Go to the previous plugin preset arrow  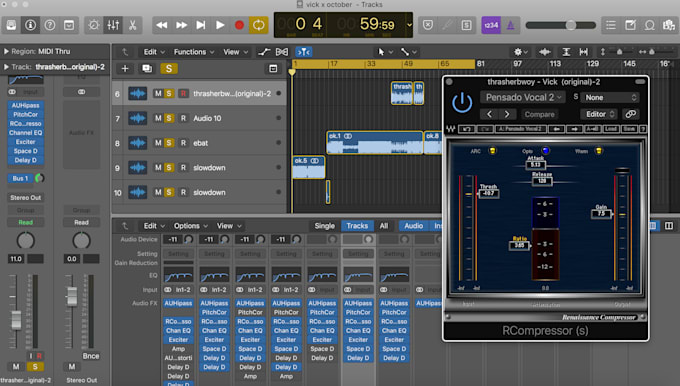coord(490,114)
